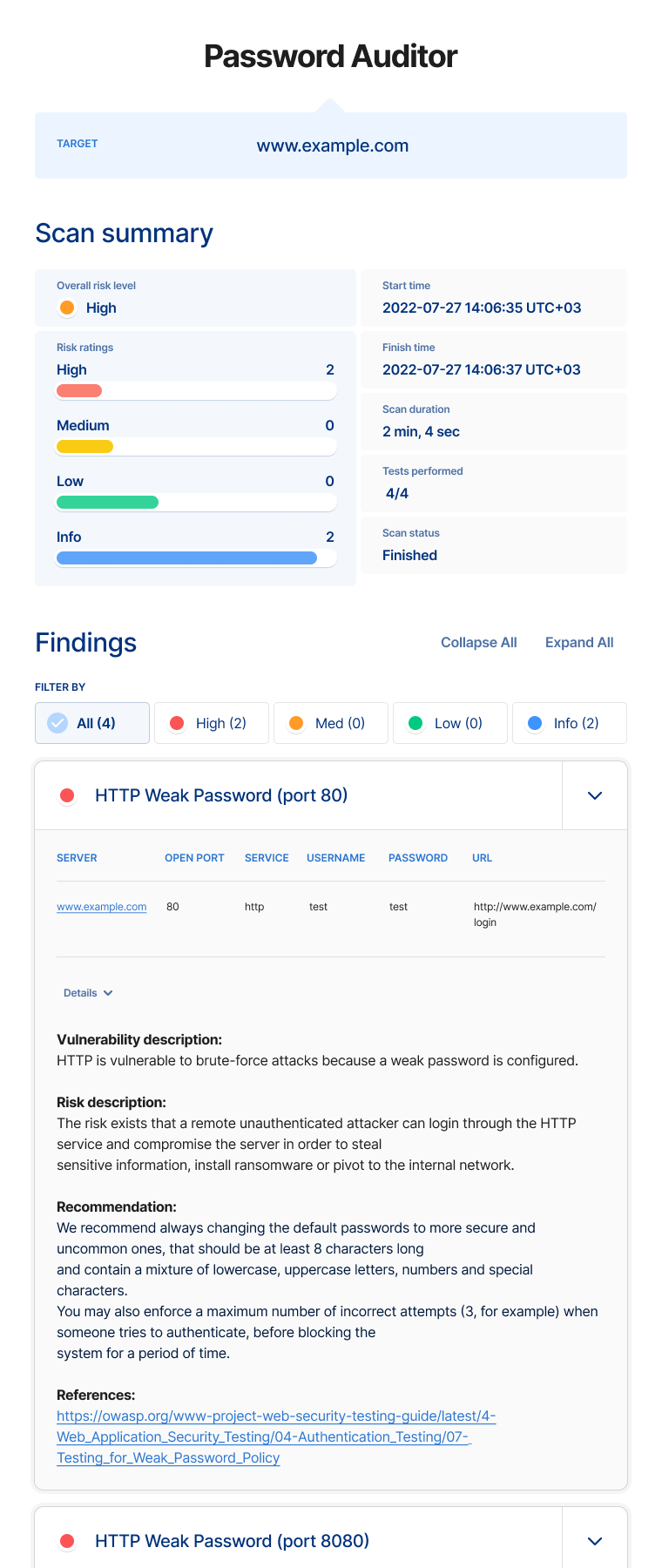662x1568 pixels.
Task: Click Expand All findings
Action: point(578,642)
